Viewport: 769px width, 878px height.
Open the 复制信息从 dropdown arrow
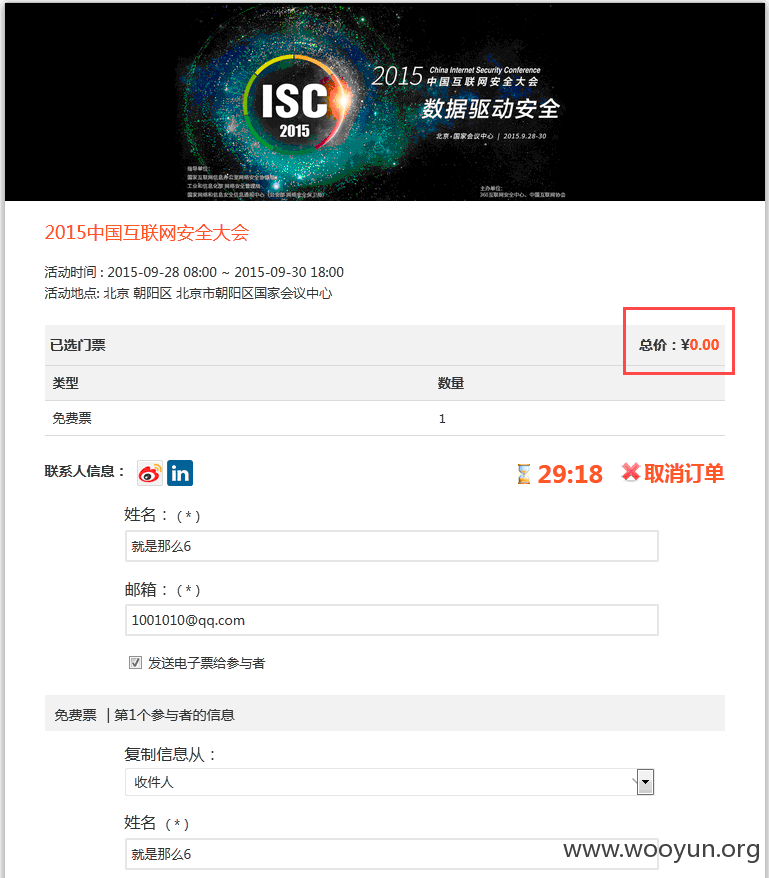[x=645, y=782]
